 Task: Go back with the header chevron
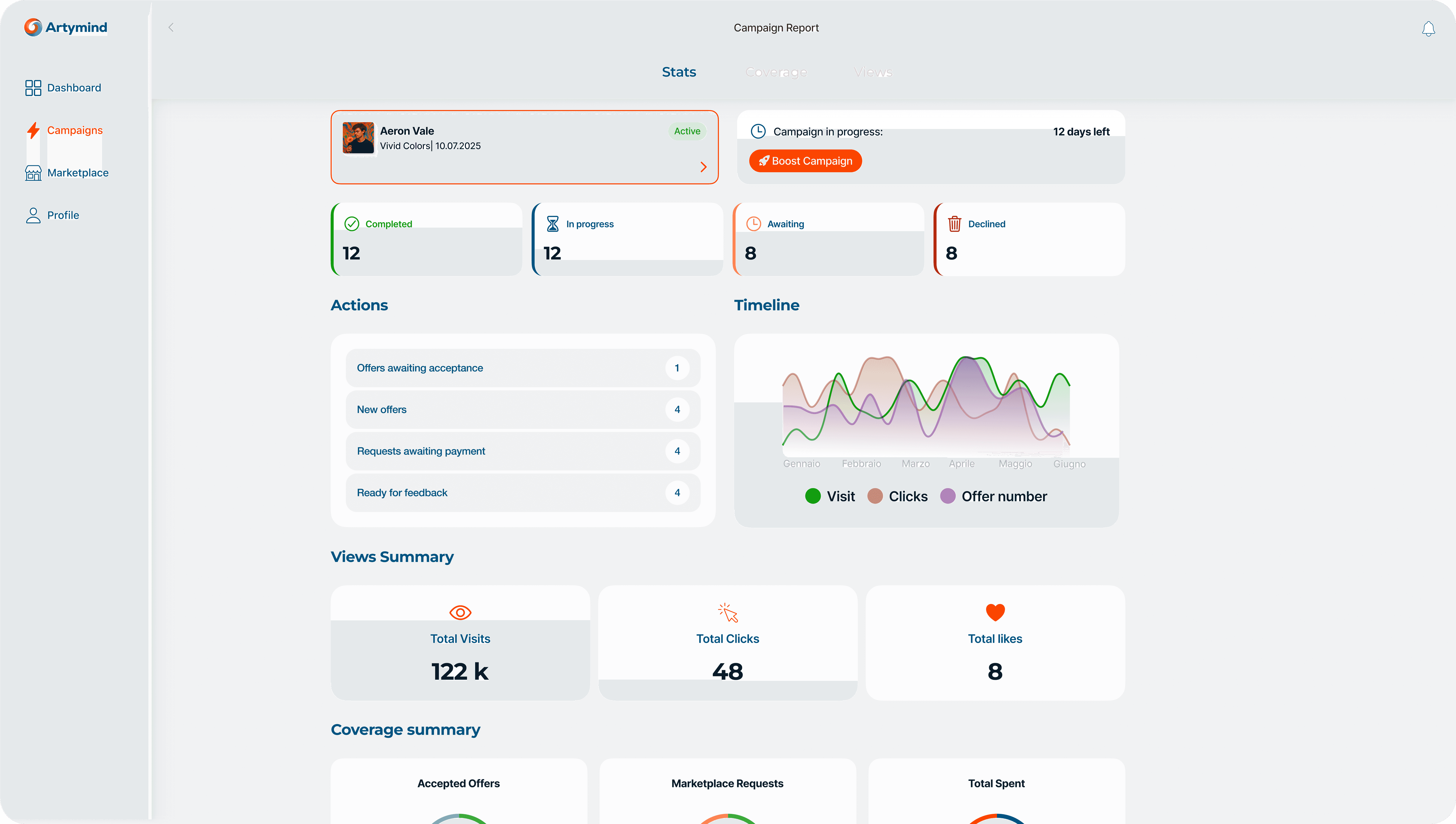click(x=171, y=27)
